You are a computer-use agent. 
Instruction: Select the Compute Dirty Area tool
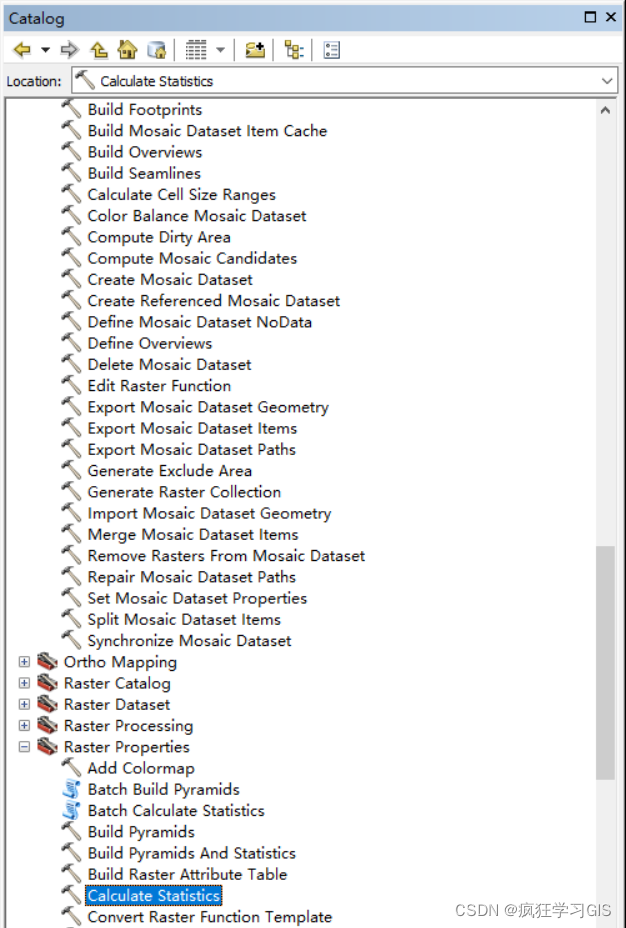[x=159, y=237]
